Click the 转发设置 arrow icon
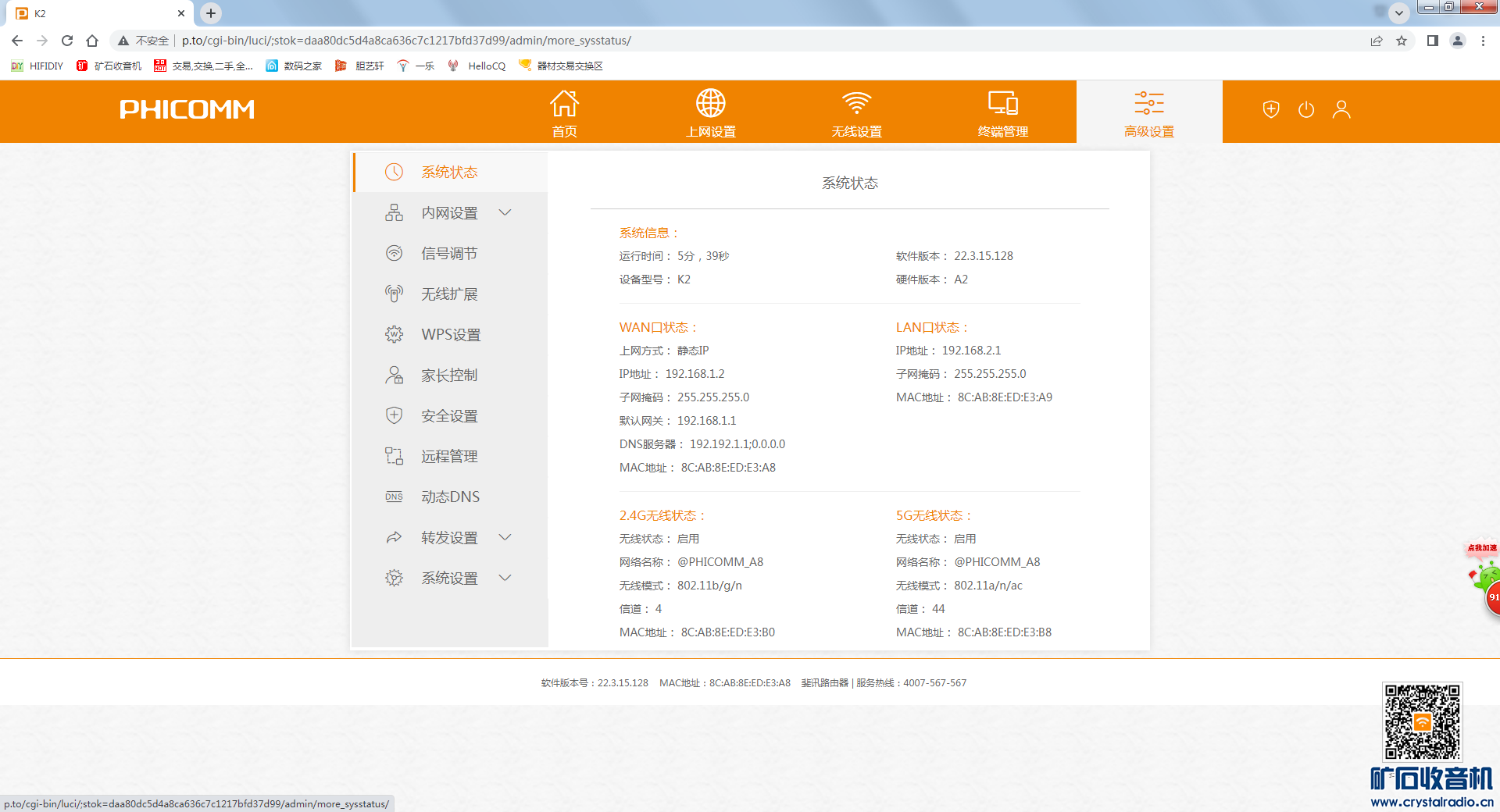The image size is (1500, 812). point(394,537)
